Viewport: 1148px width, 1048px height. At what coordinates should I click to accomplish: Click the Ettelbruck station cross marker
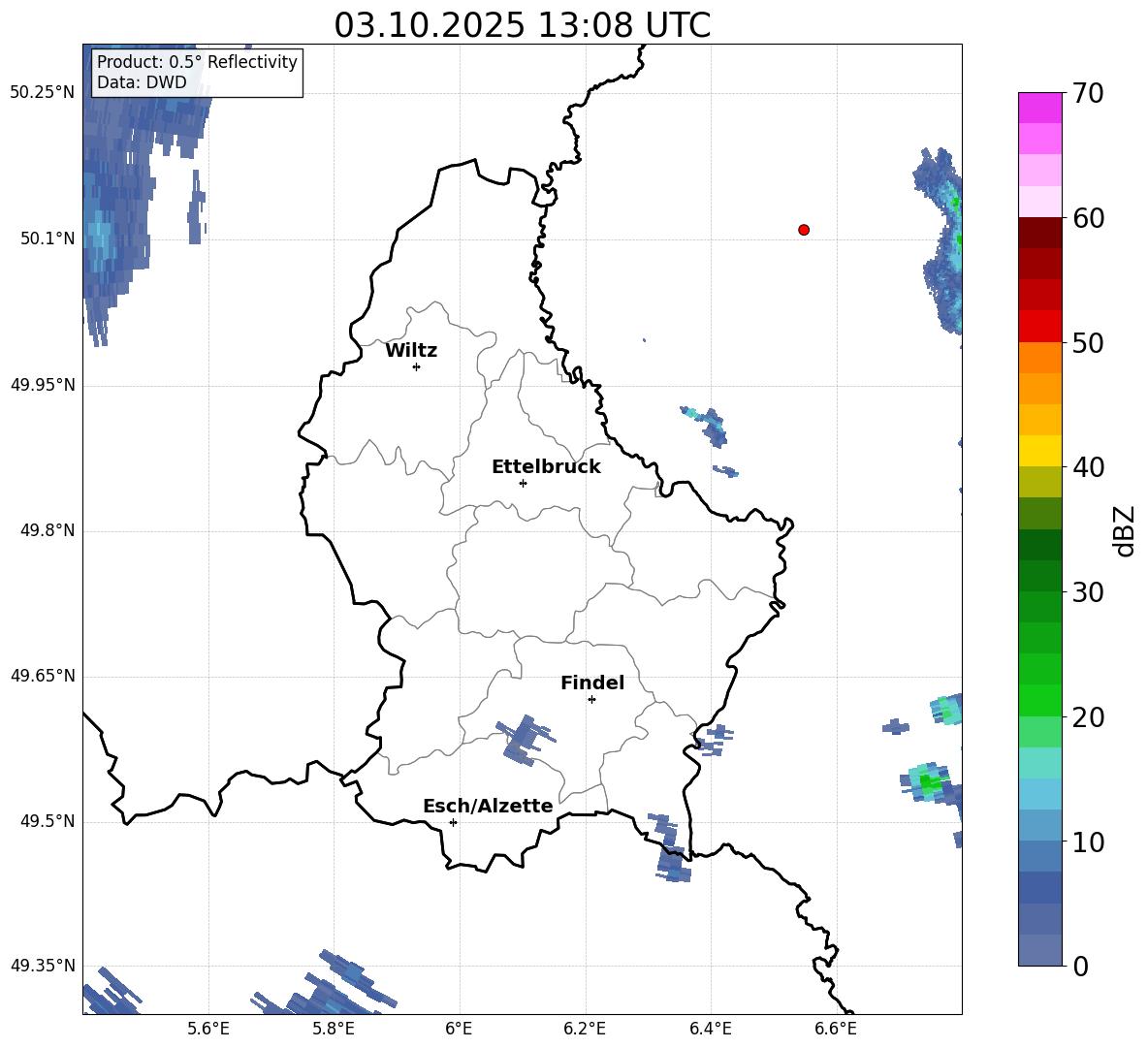[x=523, y=483]
